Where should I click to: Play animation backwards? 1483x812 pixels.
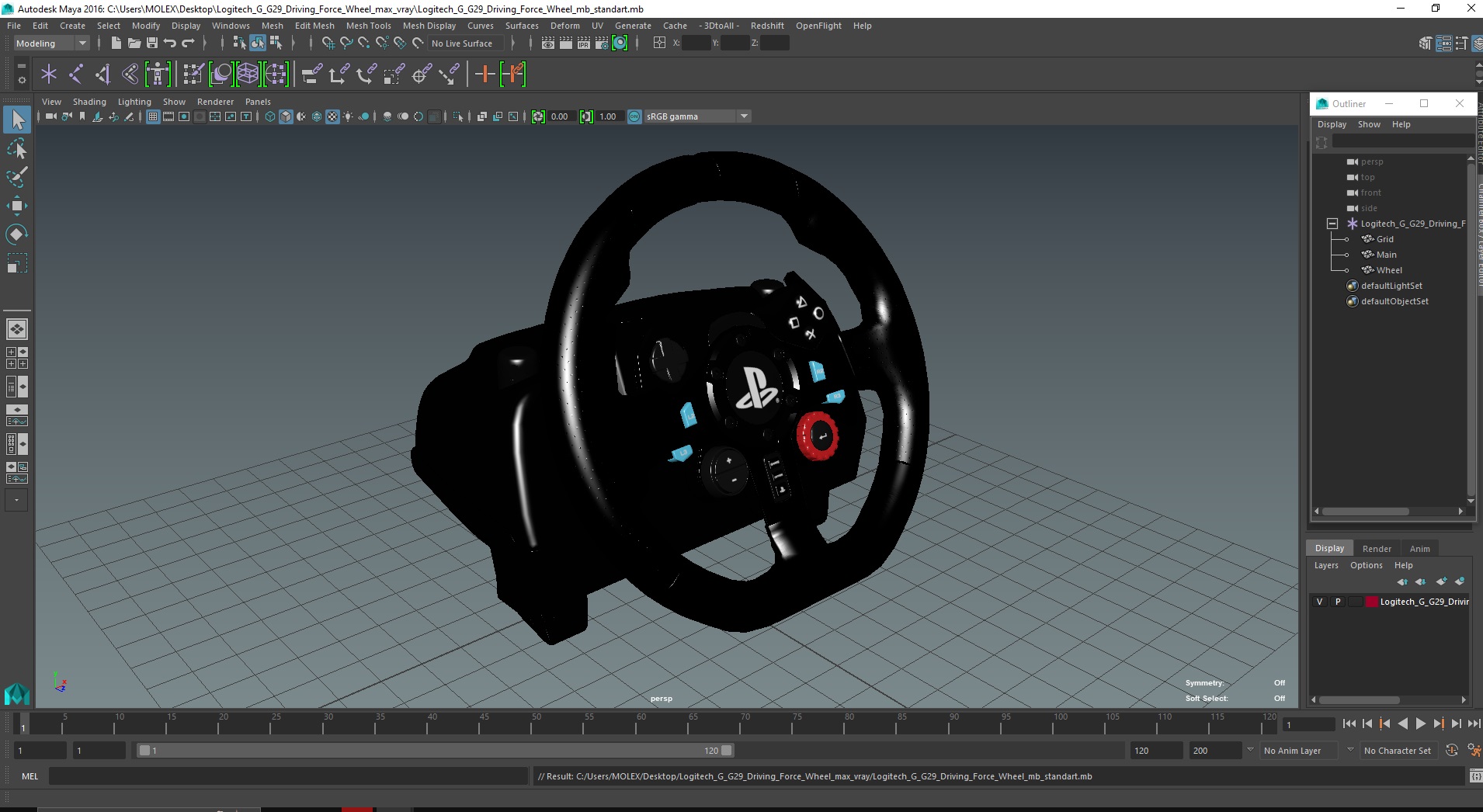click(1402, 724)
